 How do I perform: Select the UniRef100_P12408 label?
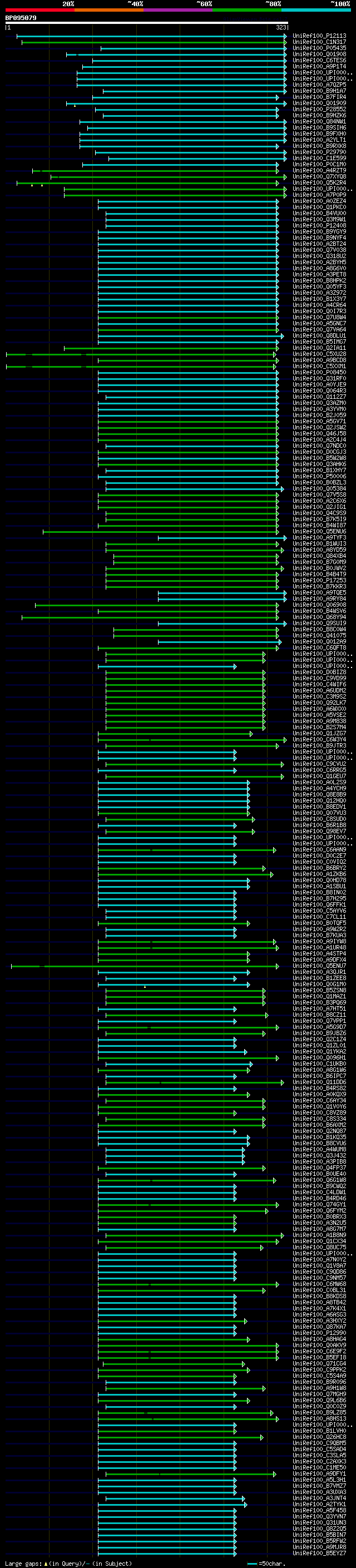point(319,226)
